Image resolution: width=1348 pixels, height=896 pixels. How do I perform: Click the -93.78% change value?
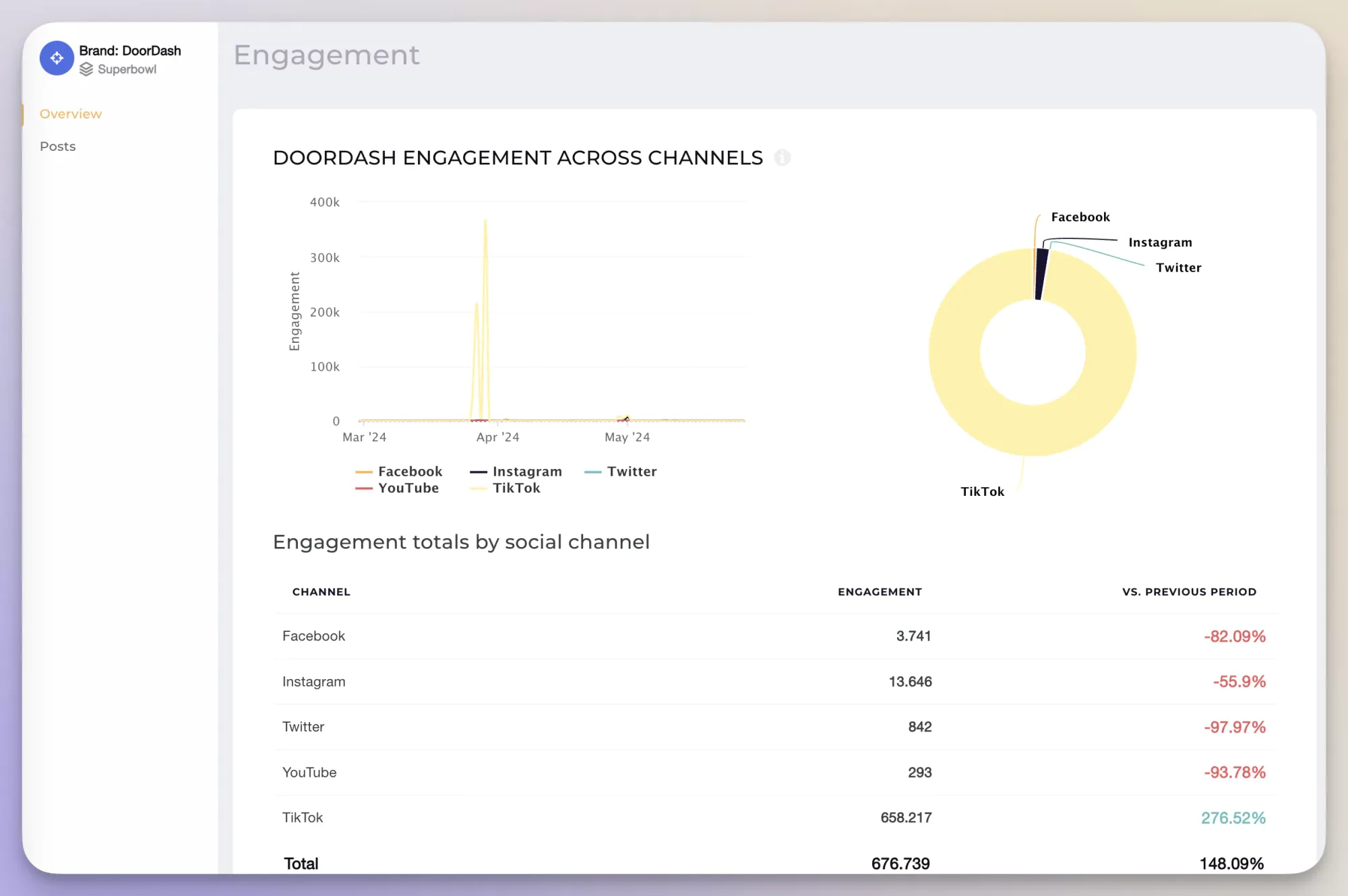pyautogui.click(x=1235, y=773)
